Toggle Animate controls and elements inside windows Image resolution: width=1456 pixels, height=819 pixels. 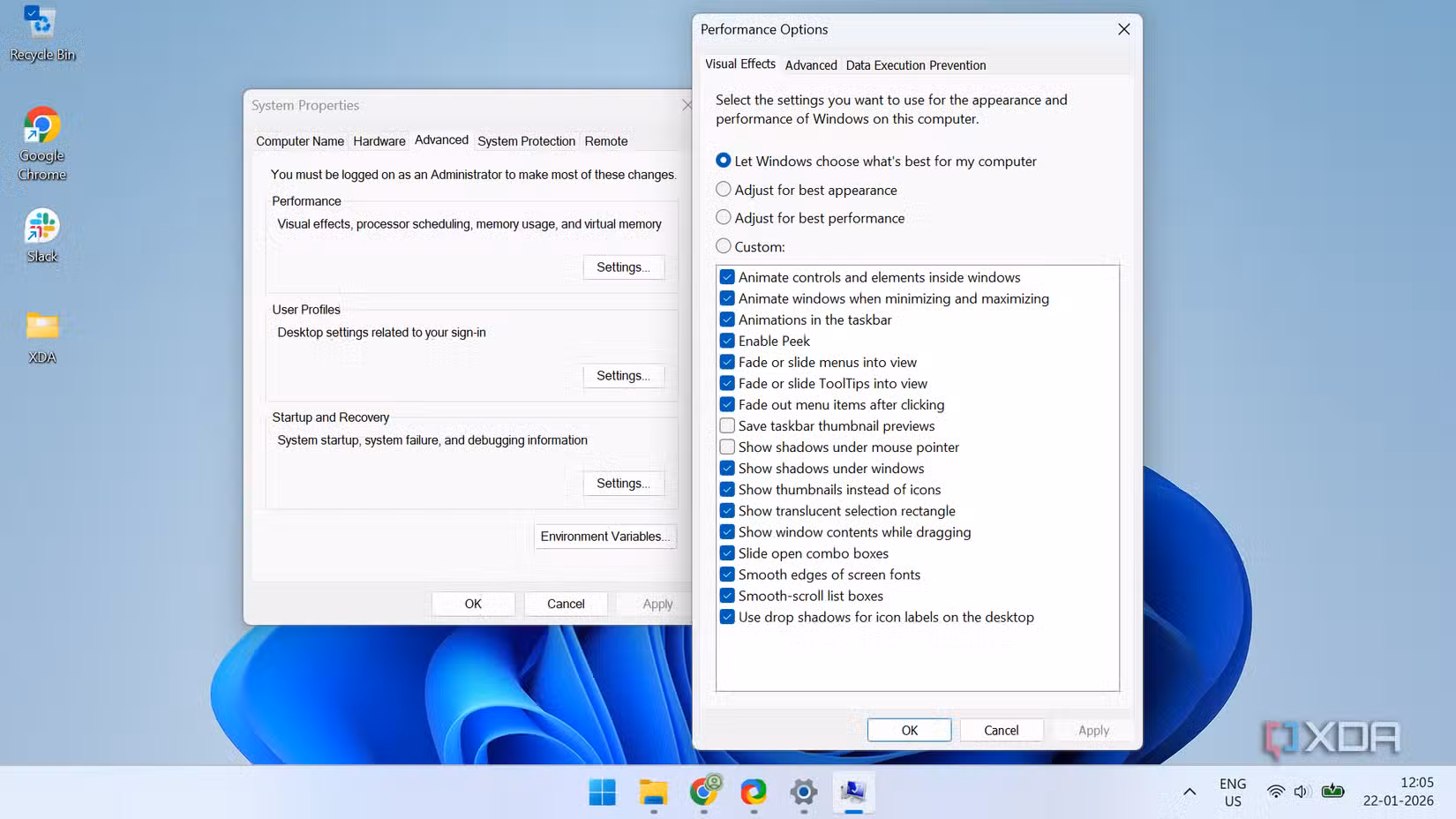[727, 277]
